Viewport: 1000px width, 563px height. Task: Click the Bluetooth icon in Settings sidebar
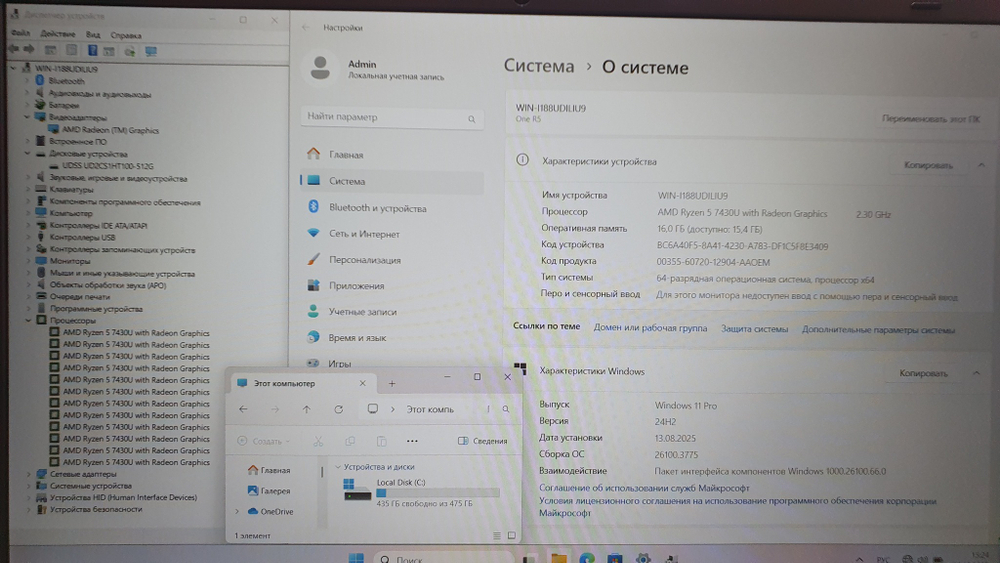tap(314, 208)
